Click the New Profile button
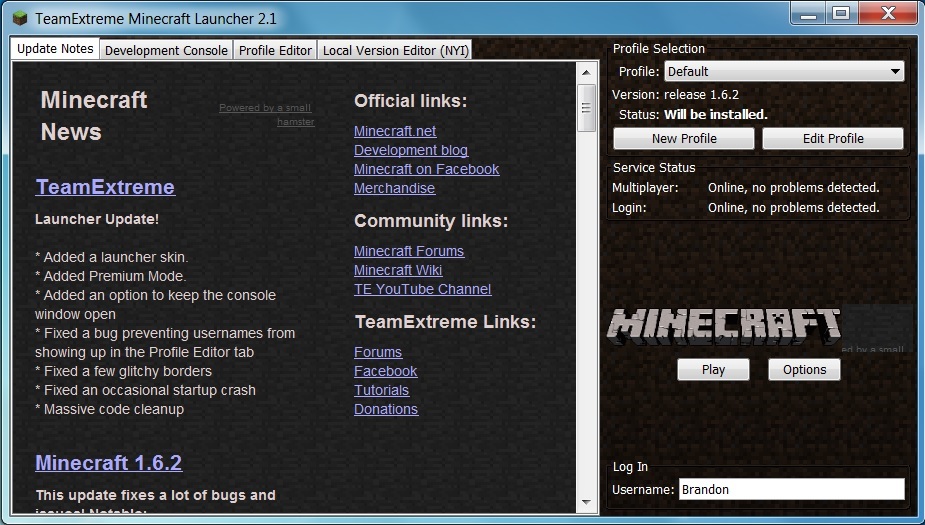The height and width of the screenshot is (525, 925). (x=684, y=139)
